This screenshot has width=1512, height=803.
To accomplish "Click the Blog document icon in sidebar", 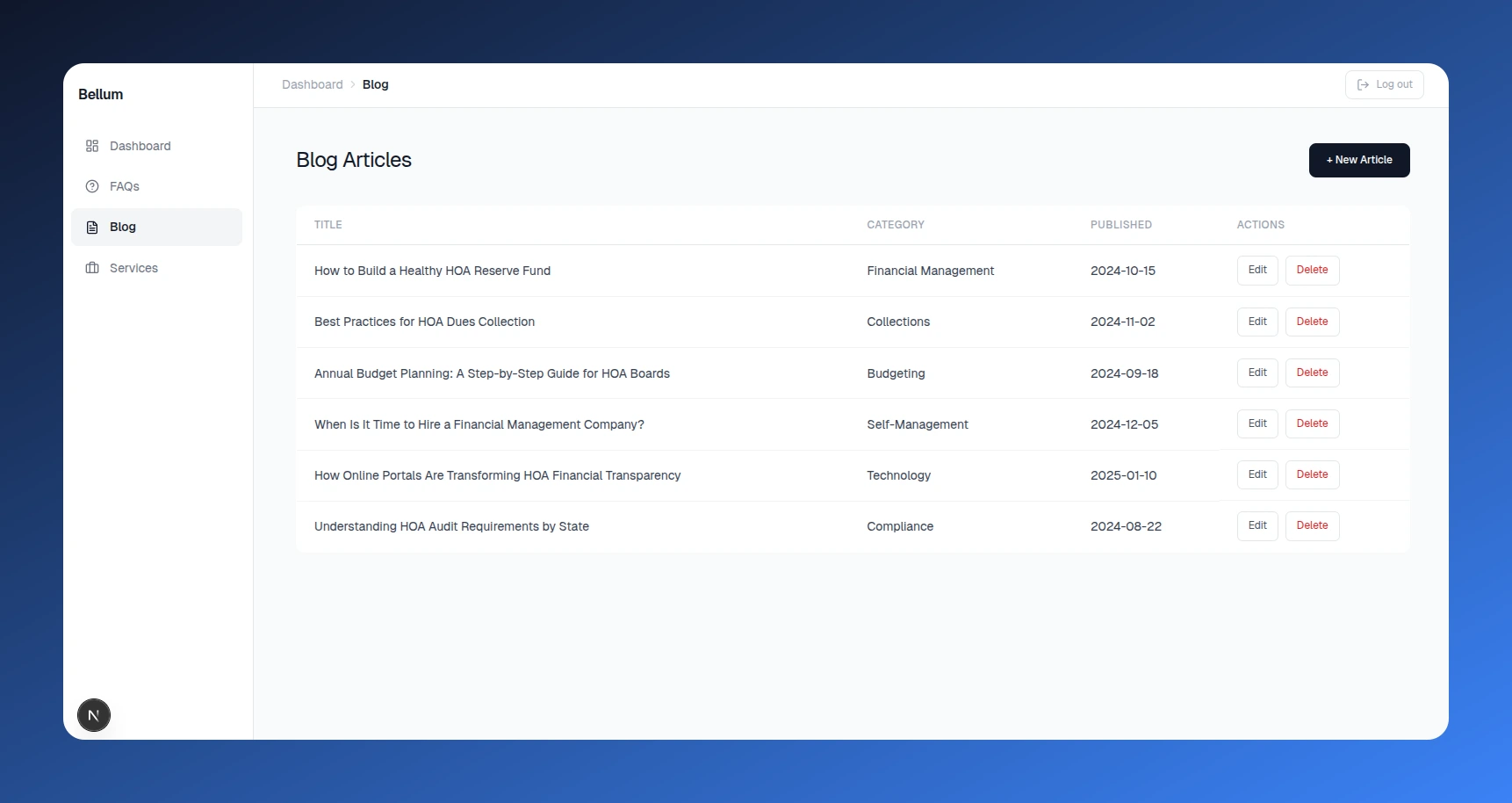I will pos(92,228).
